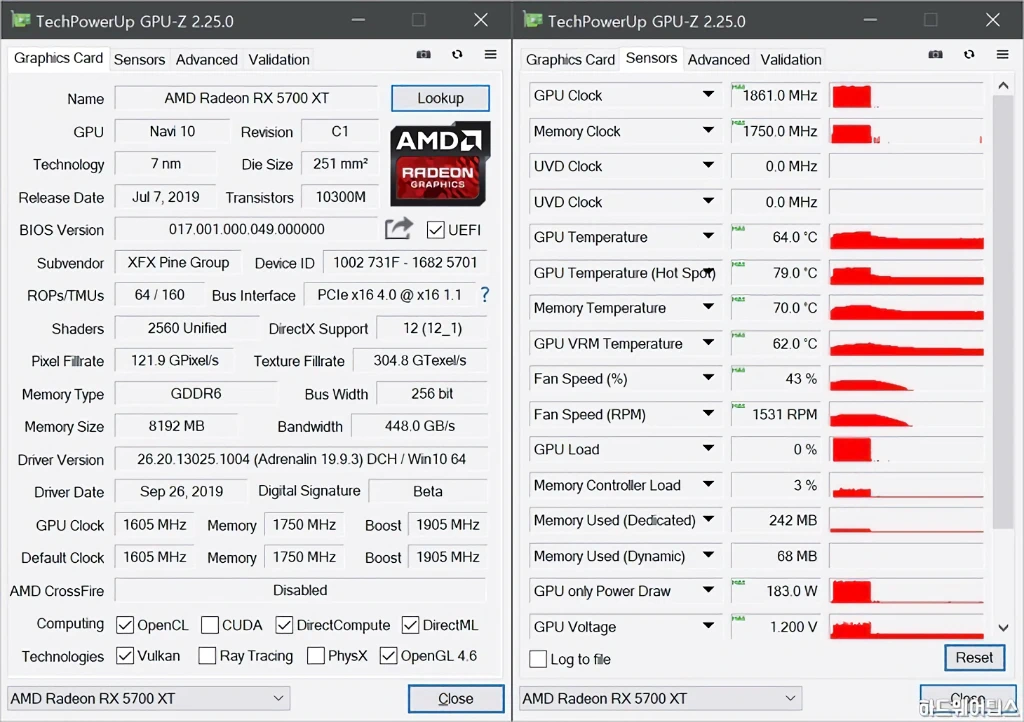
Task: Click the refresh icon in left window
Action: point(457,55)
